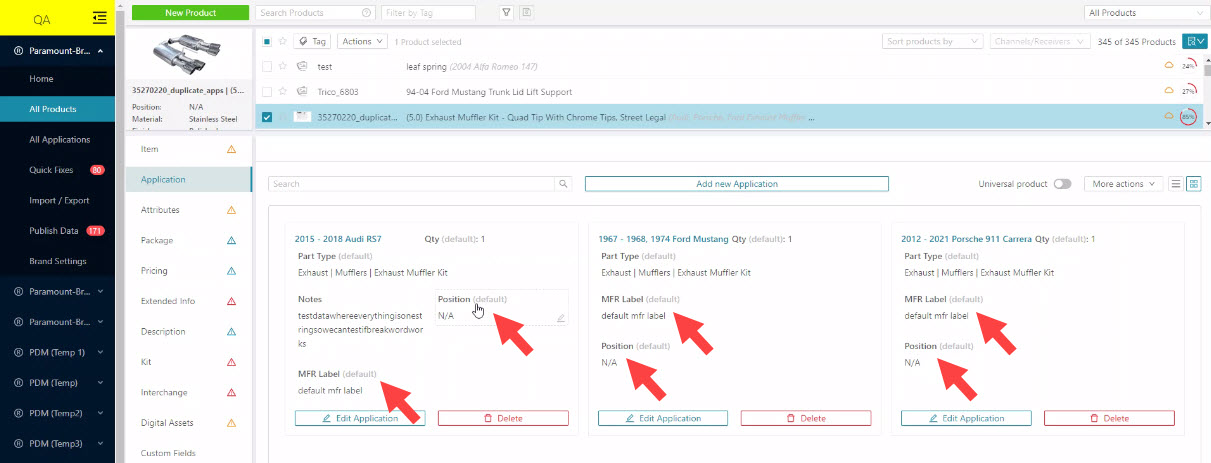Viewport: 1211px width, 463px height.
Task: Switch to the Description section tab
Action: tap(189, 331)
